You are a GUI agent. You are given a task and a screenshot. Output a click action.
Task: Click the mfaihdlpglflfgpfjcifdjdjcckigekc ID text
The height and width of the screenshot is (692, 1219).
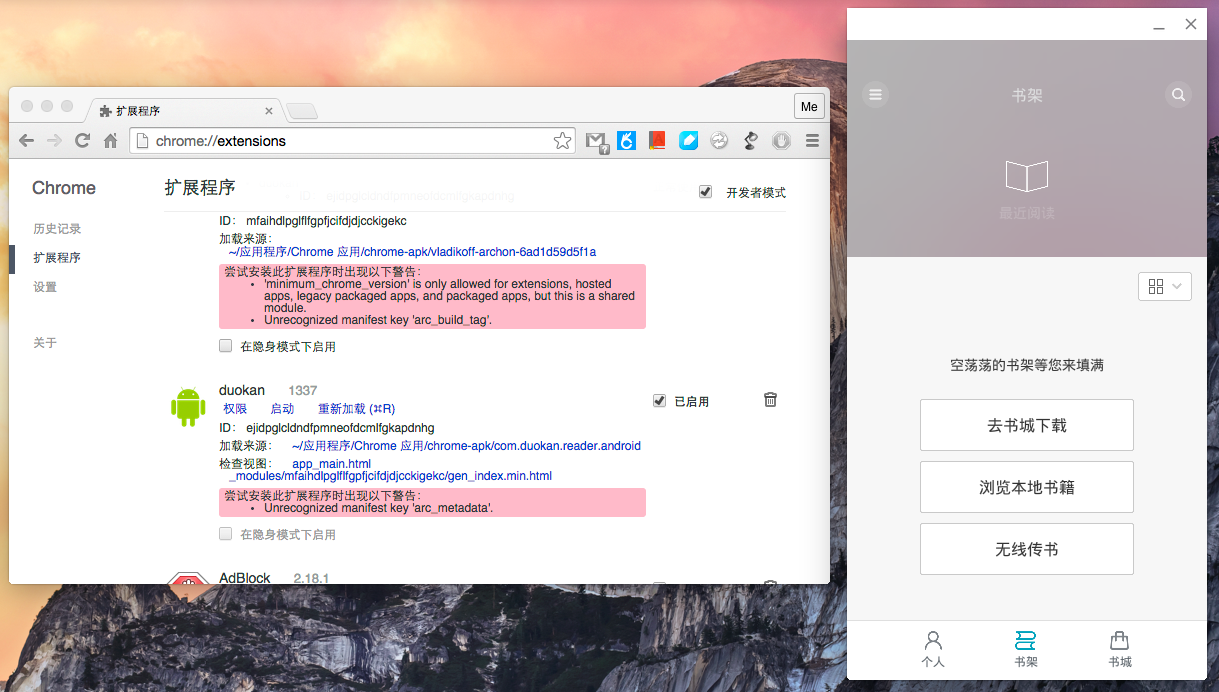[326, 221]
